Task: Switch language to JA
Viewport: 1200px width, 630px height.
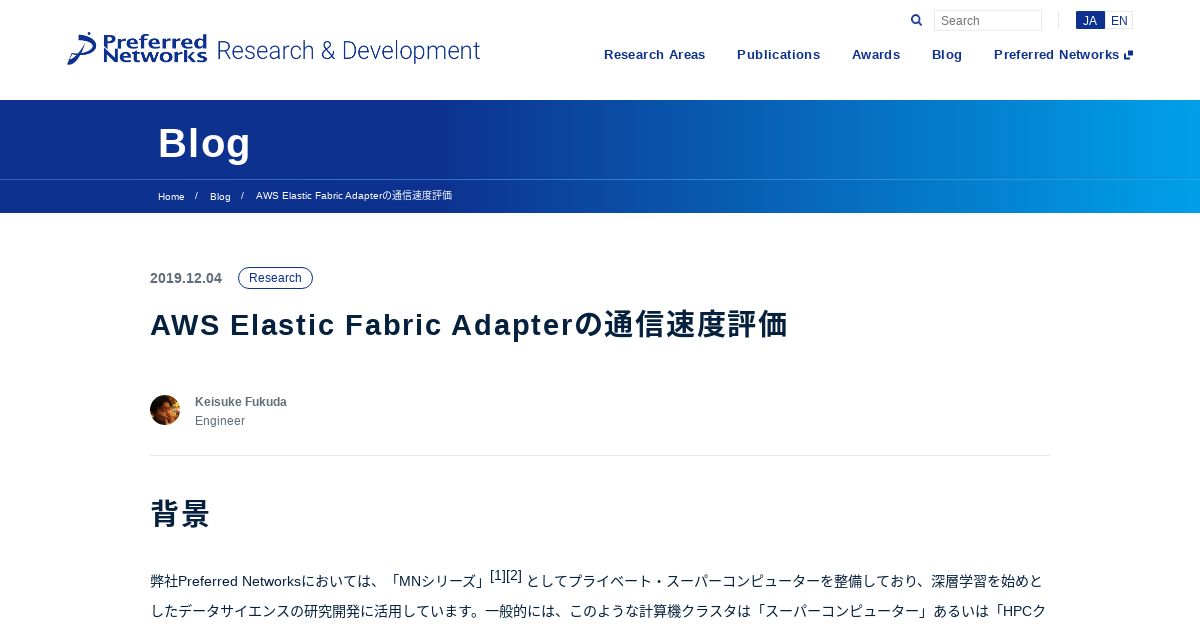Action: pyautogui.click(x=1090, y=20)
